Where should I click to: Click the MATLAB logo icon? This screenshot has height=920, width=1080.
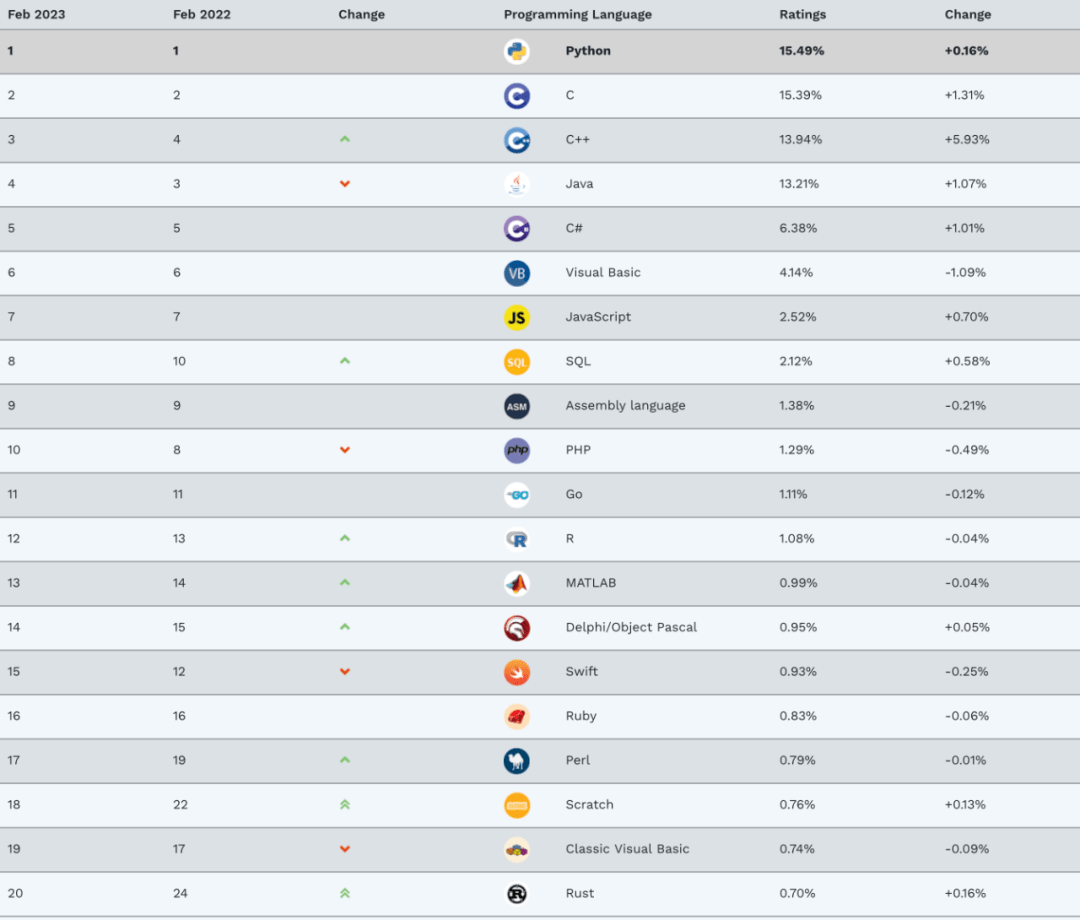click(x=517, y=584)
